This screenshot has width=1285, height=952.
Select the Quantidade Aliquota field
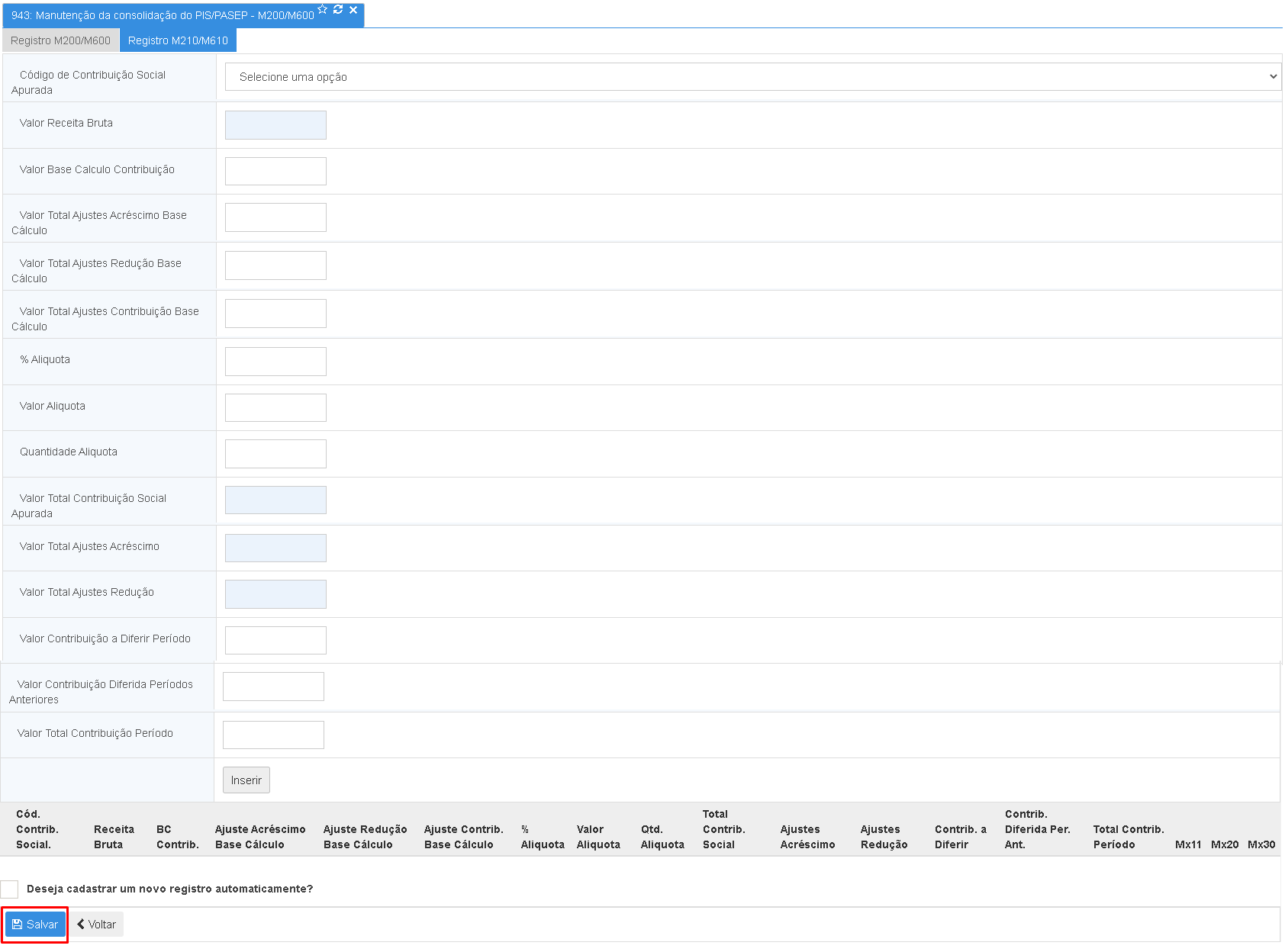pos(275,454)
